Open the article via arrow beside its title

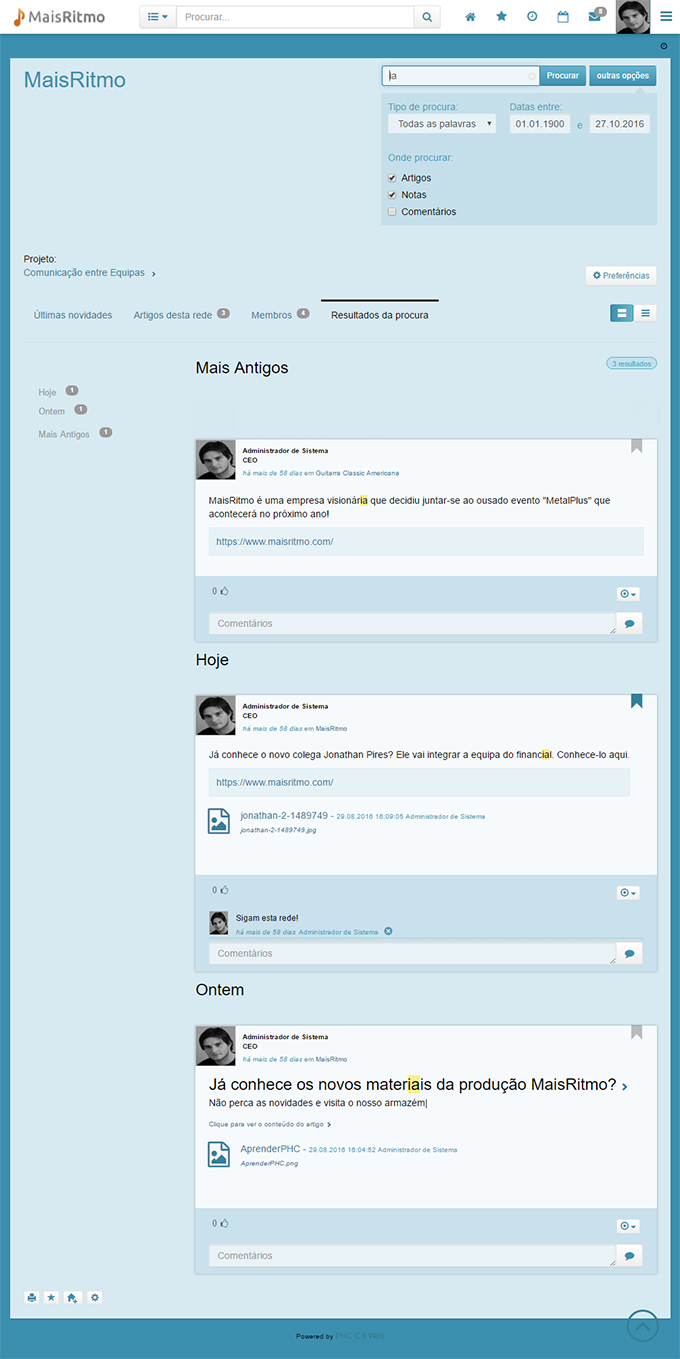click(x=625, y=1086)
